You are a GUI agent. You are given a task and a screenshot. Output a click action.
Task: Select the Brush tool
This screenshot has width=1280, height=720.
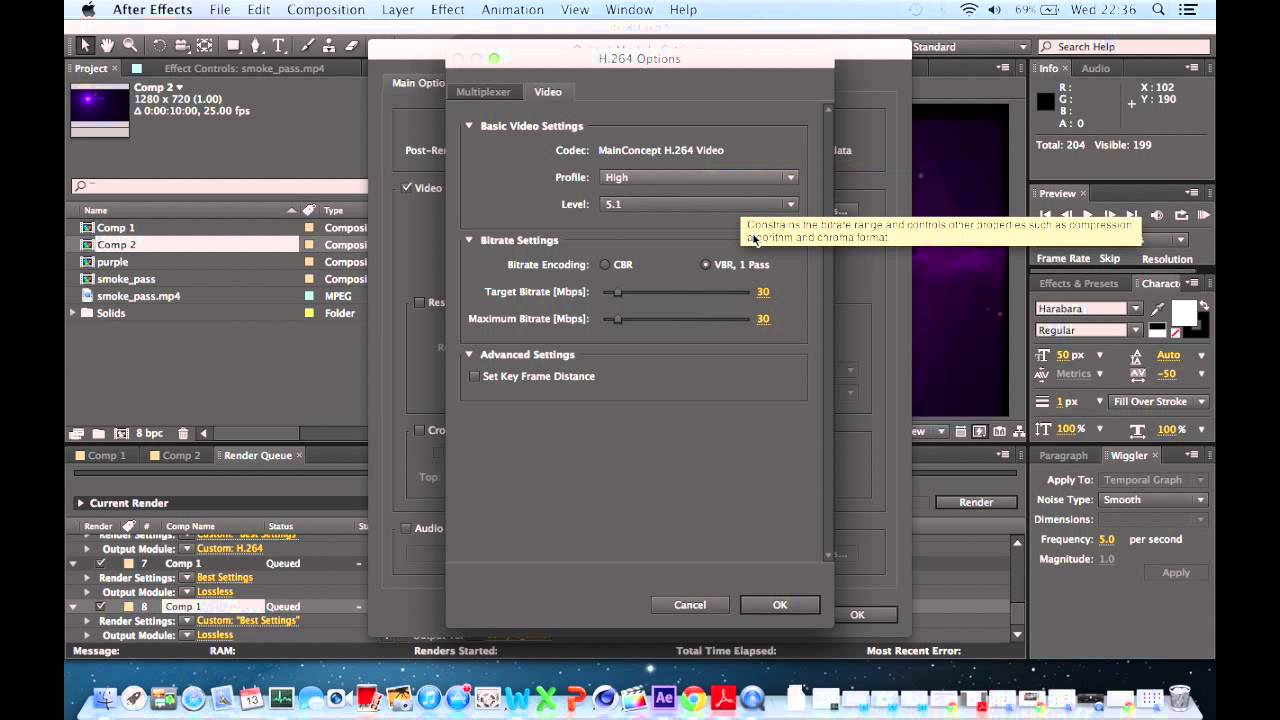point(309,46)
